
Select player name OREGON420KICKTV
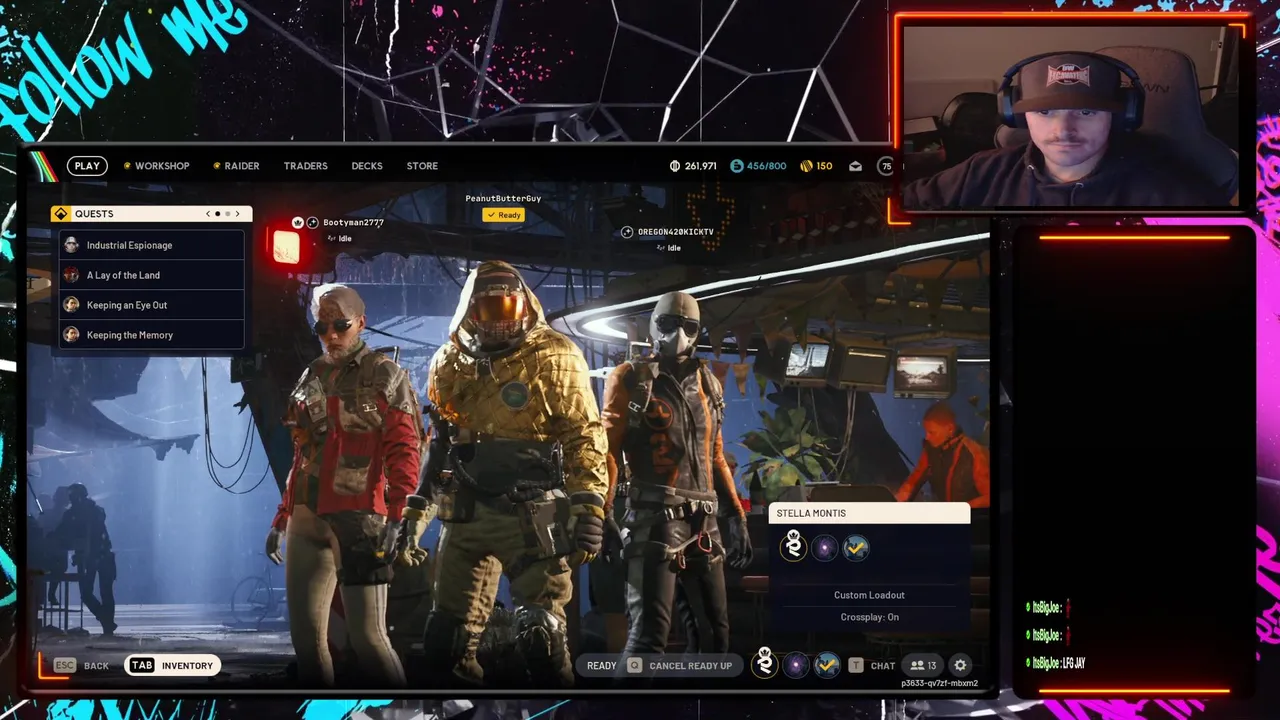coord(676,232)
